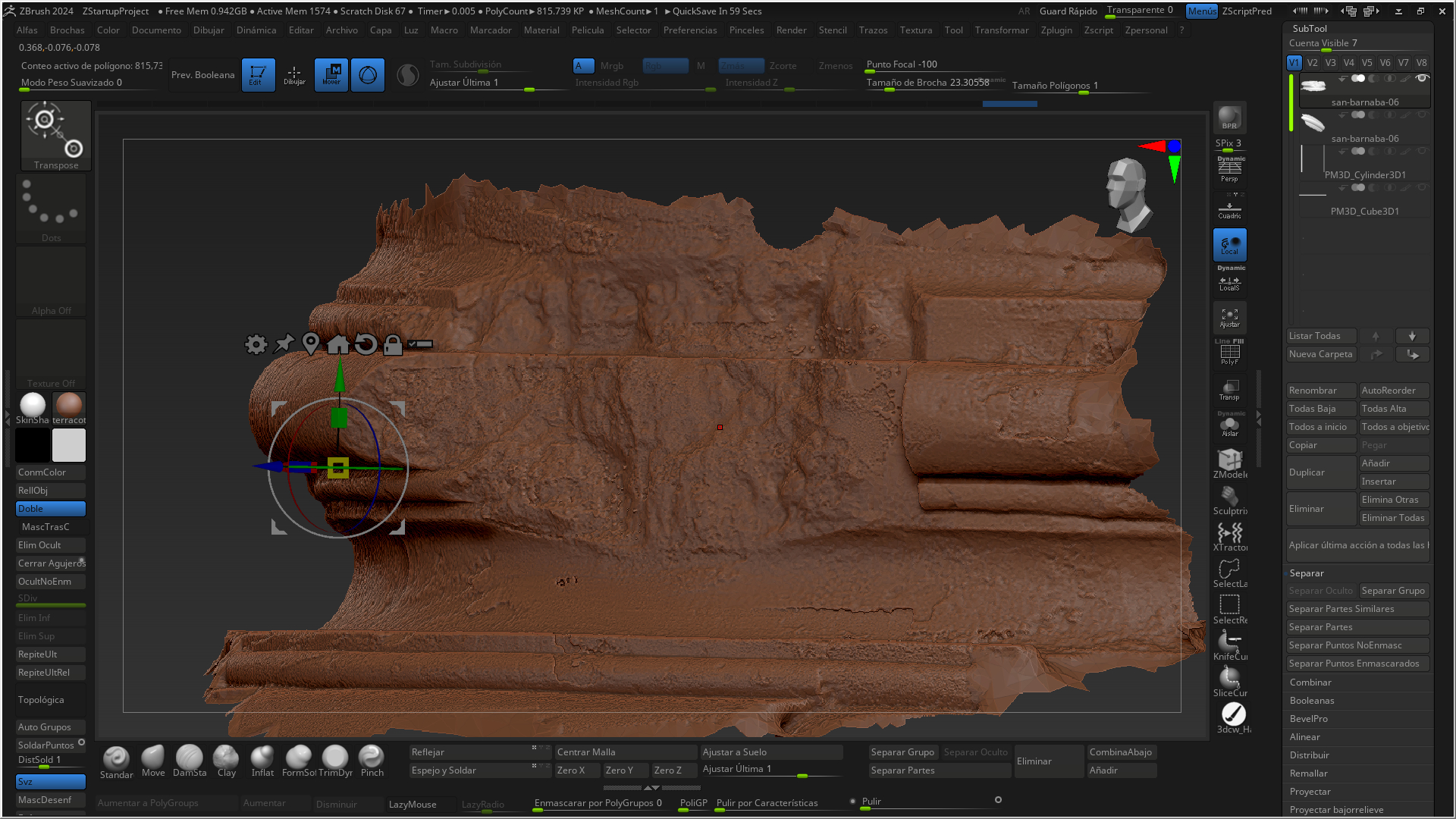Screen dimensions: 1456x819
Task: Choose the KnifeCurve brush icon
Action: click(1229, 643)
